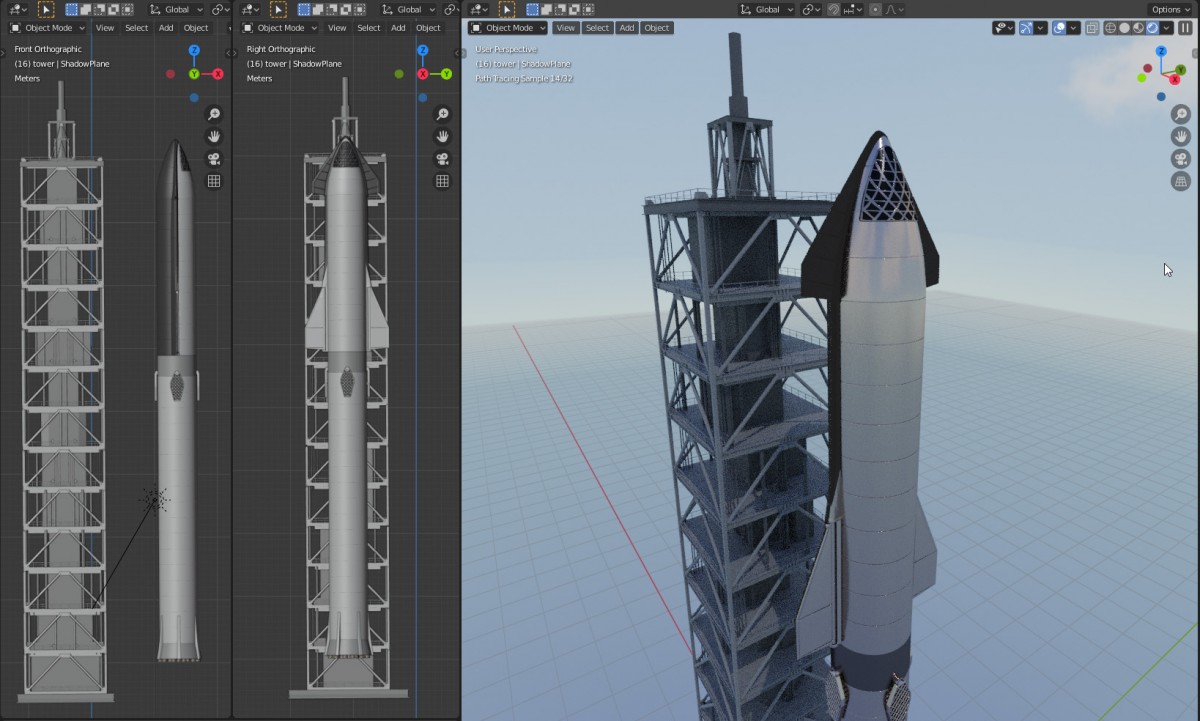Open the Select menu in the right orthographic viewport
This screenshot has height=721, width=1200.
368,28
